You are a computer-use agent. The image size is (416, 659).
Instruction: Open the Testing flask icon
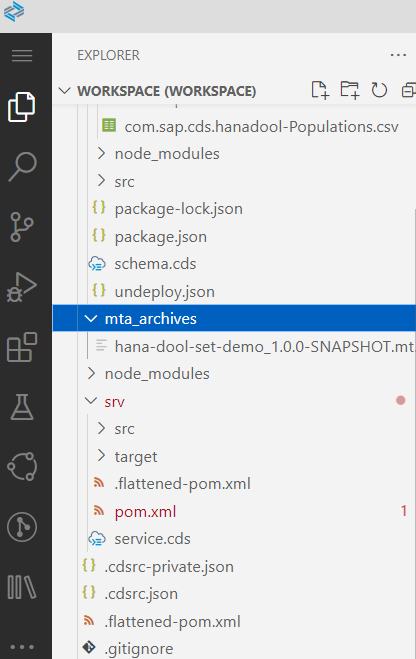22,407
